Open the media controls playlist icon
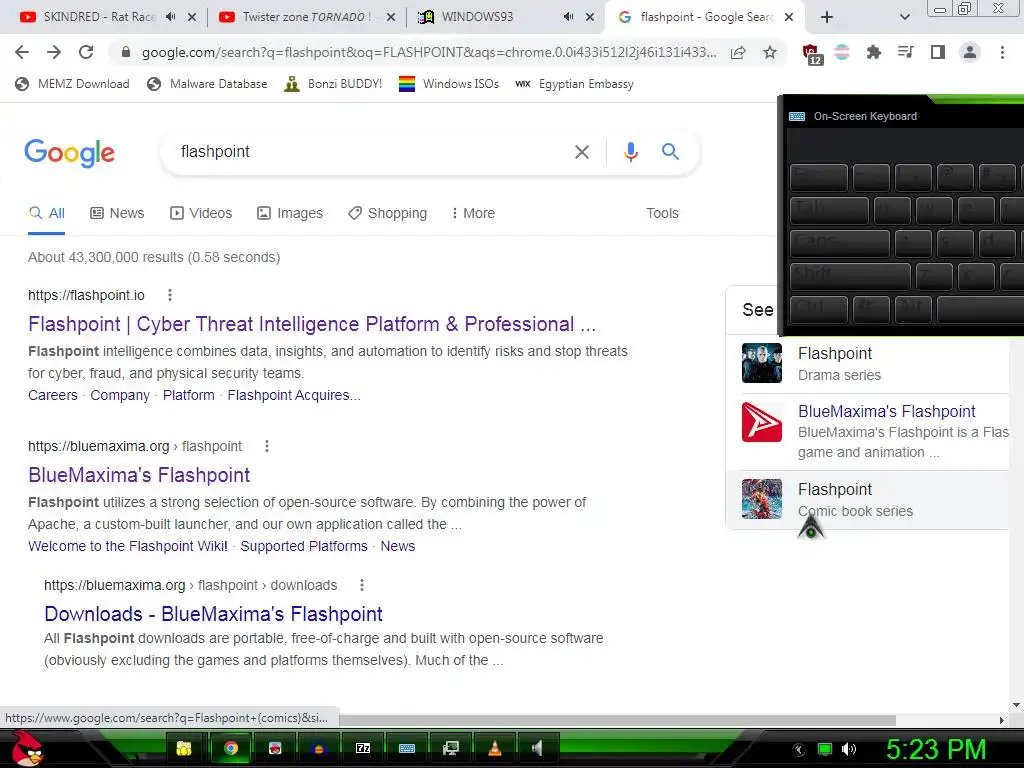Screen dimensions: 1024x768 coord(906,52)
